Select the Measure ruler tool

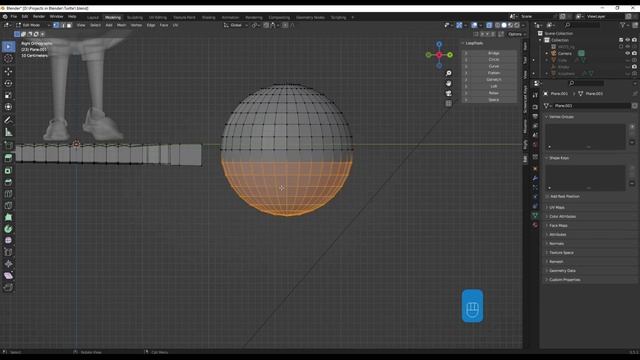pyautogui.click(x=8, y=132)
